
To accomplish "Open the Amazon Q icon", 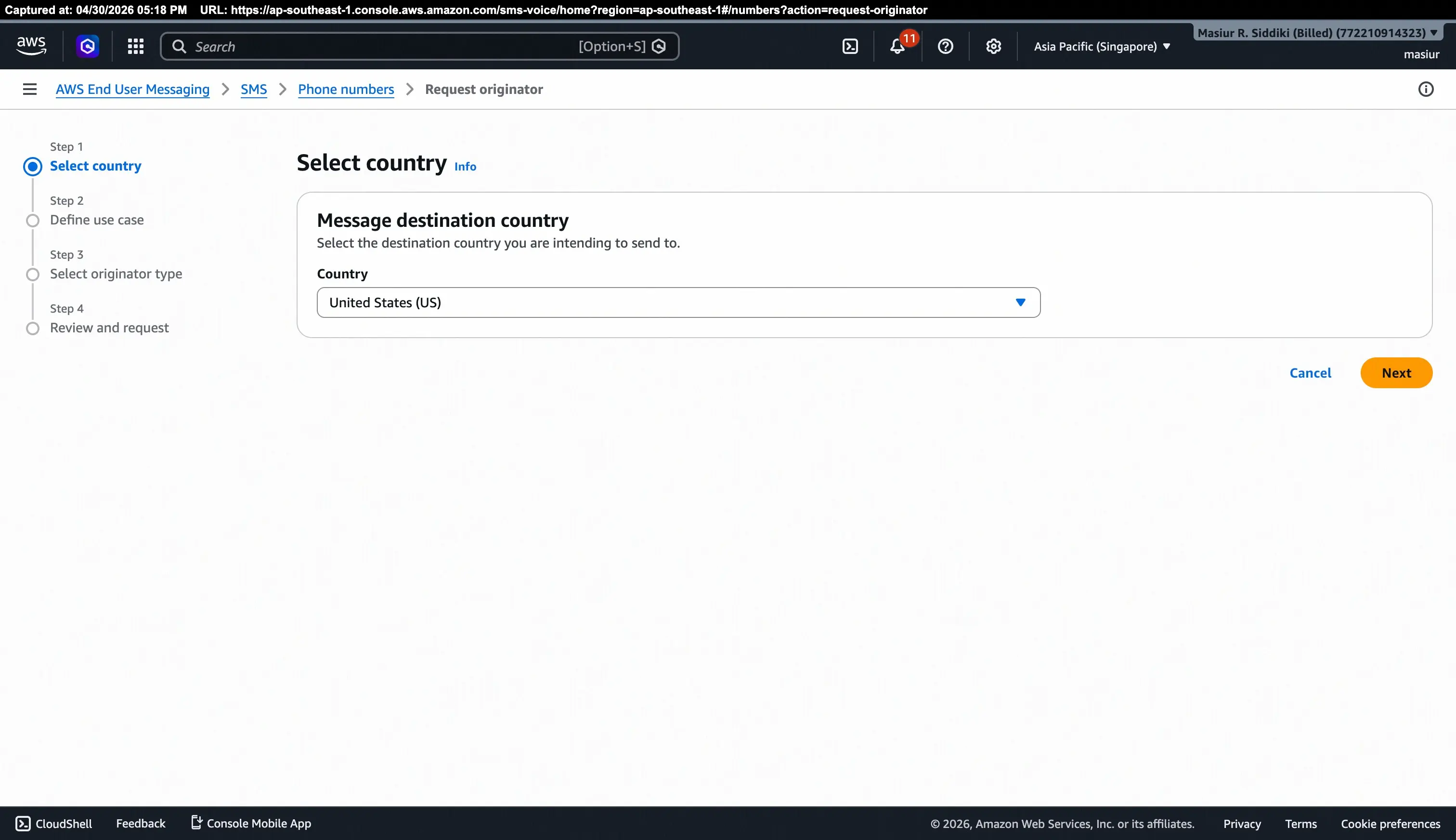I will coord(88,46).
